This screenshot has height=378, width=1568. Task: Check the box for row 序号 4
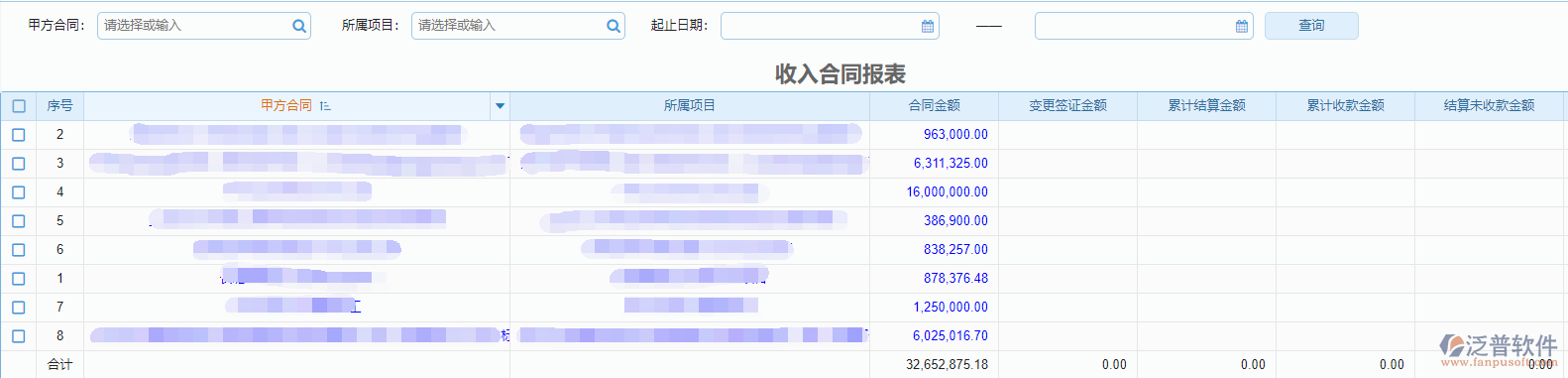point(19,192)
